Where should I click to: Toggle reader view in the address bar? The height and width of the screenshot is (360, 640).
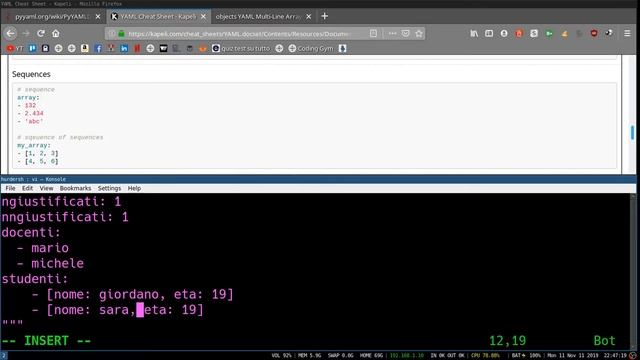[x=373, y=33]
